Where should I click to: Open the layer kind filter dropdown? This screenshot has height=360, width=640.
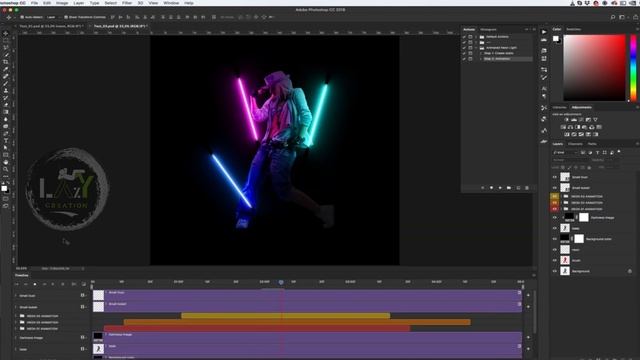(566, 153)
